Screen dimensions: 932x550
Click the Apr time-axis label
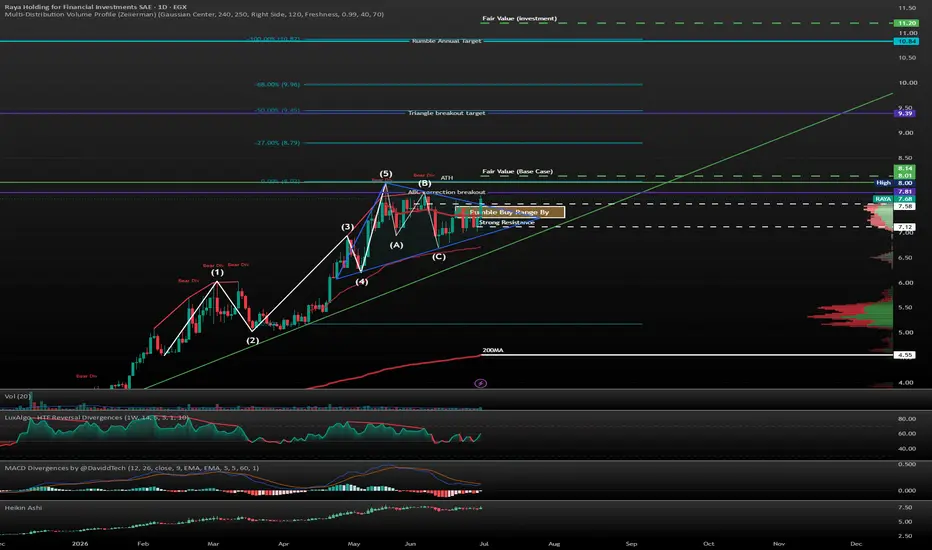284,543
